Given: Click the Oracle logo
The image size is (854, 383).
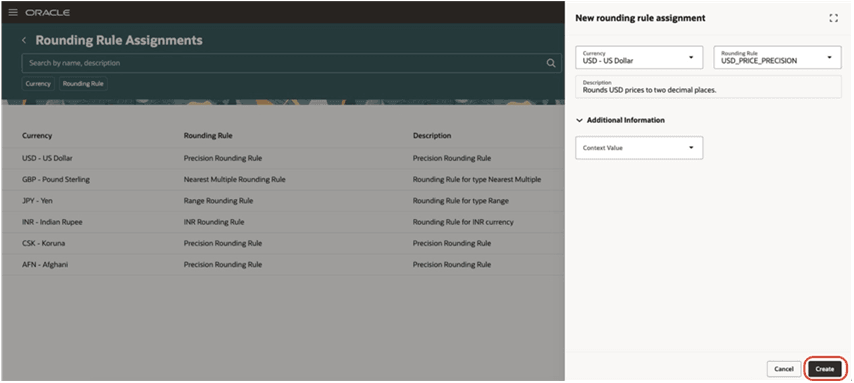Looking at the screenshot, I should click(x=47, y=13).
